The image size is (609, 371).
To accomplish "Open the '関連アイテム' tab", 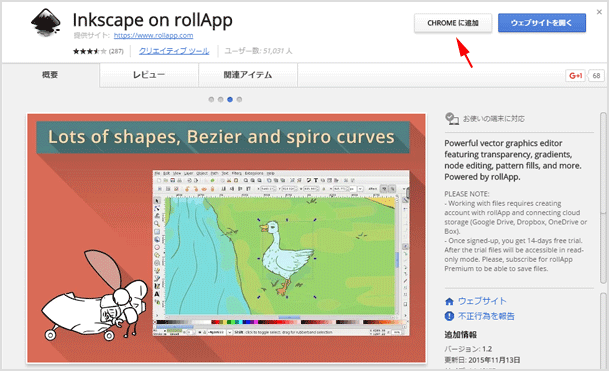I will tap(248, 75).
